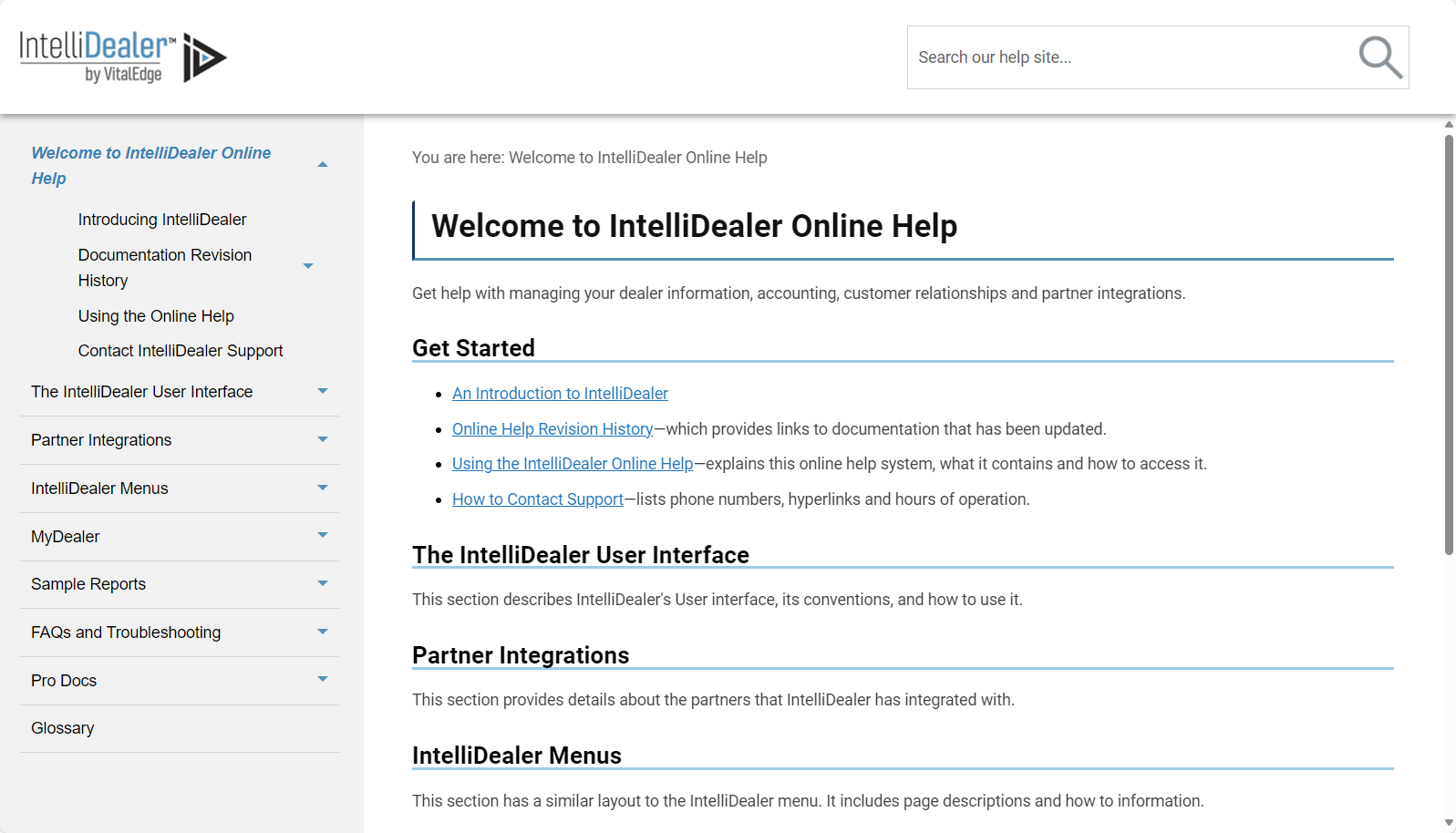
Task: Open FAQs and Troubleshooting sidebar item
Action: 126,632
